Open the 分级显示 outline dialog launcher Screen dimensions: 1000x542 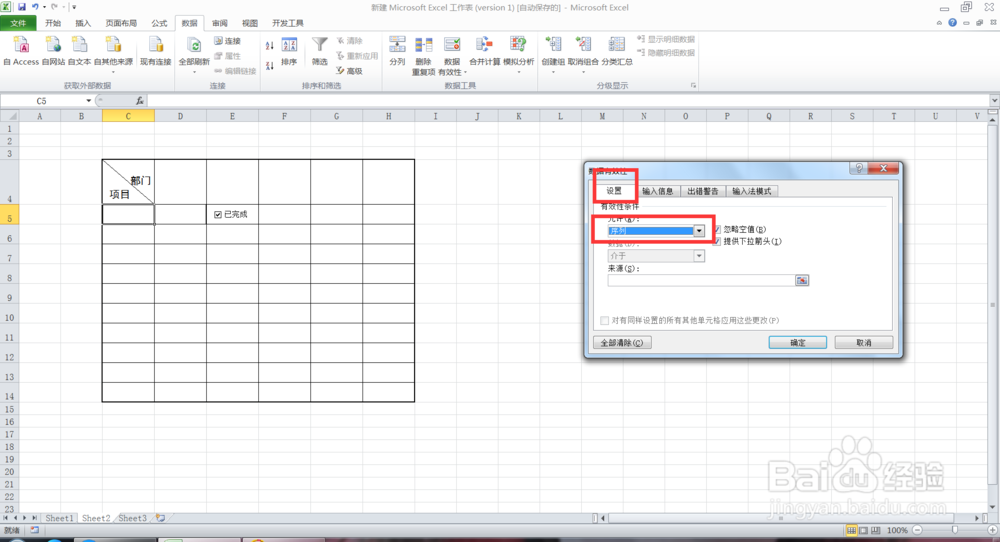[x=693, y=85]
